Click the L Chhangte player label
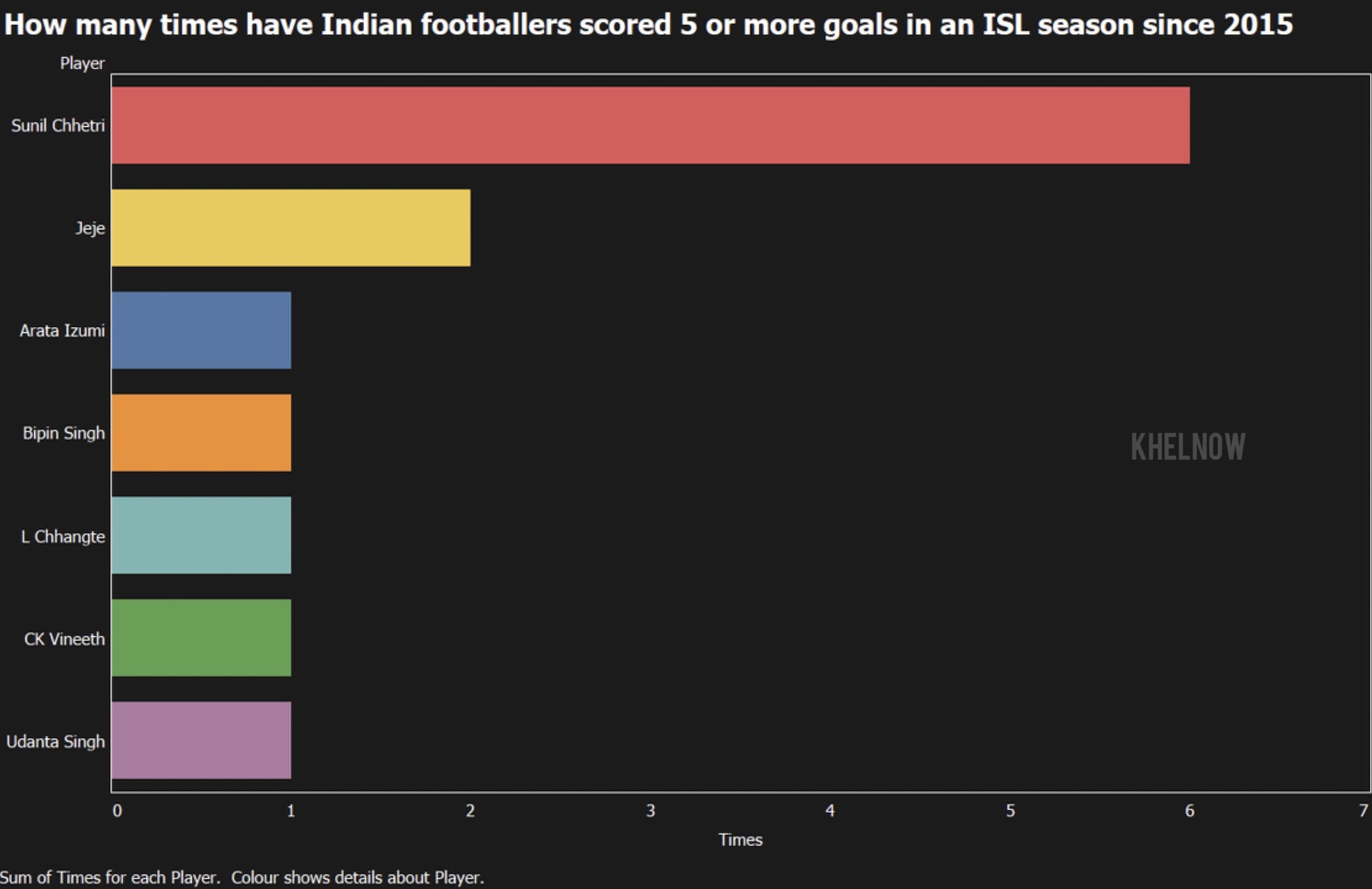This screenshot has width=1372, height=889. click(63, 537)
